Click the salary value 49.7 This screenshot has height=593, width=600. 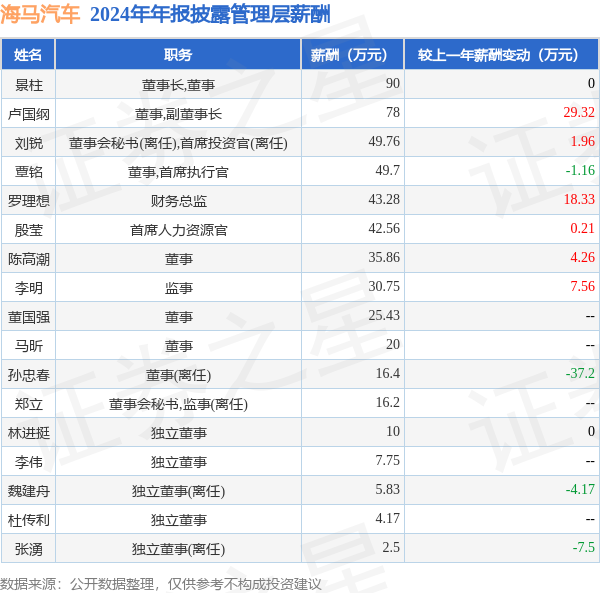click(x=387, y=170)
